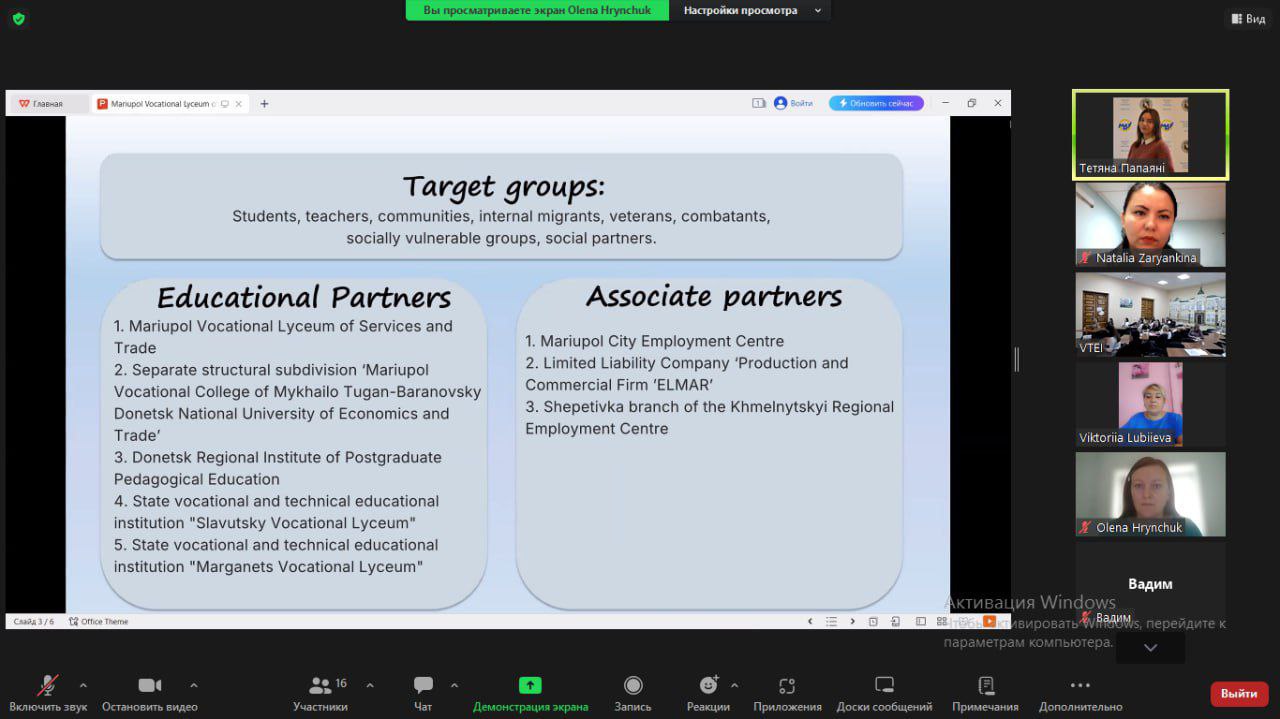Image resolution: width=1280 pixels, height=719 pixels.
Task: Click Donetsk Regional Institute of Postgraduate text
Action: 278,468
